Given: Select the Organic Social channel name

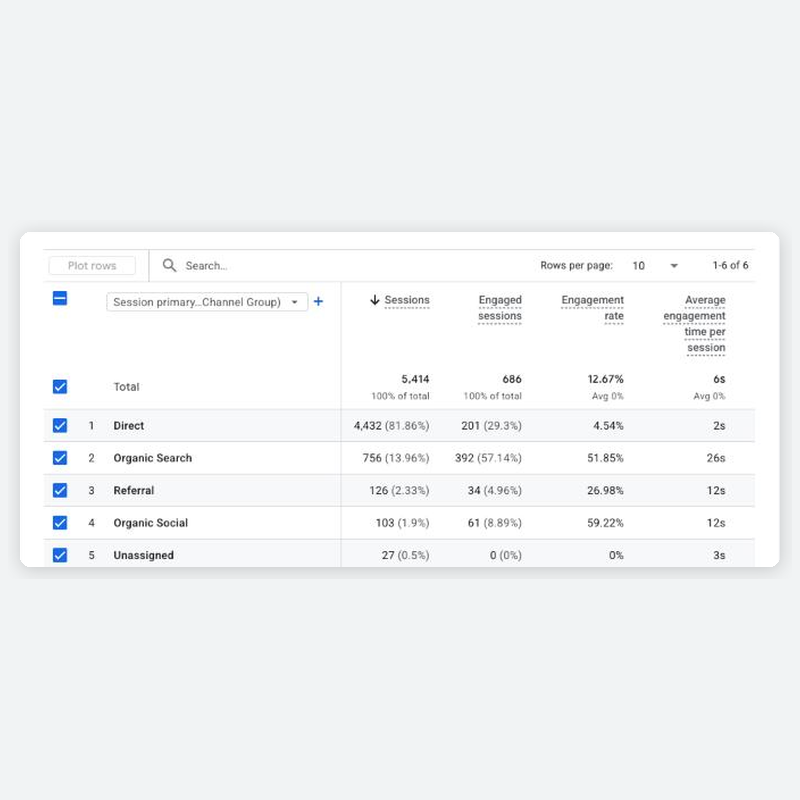Looking at the screenshot, I should click(x=151, y=523).
